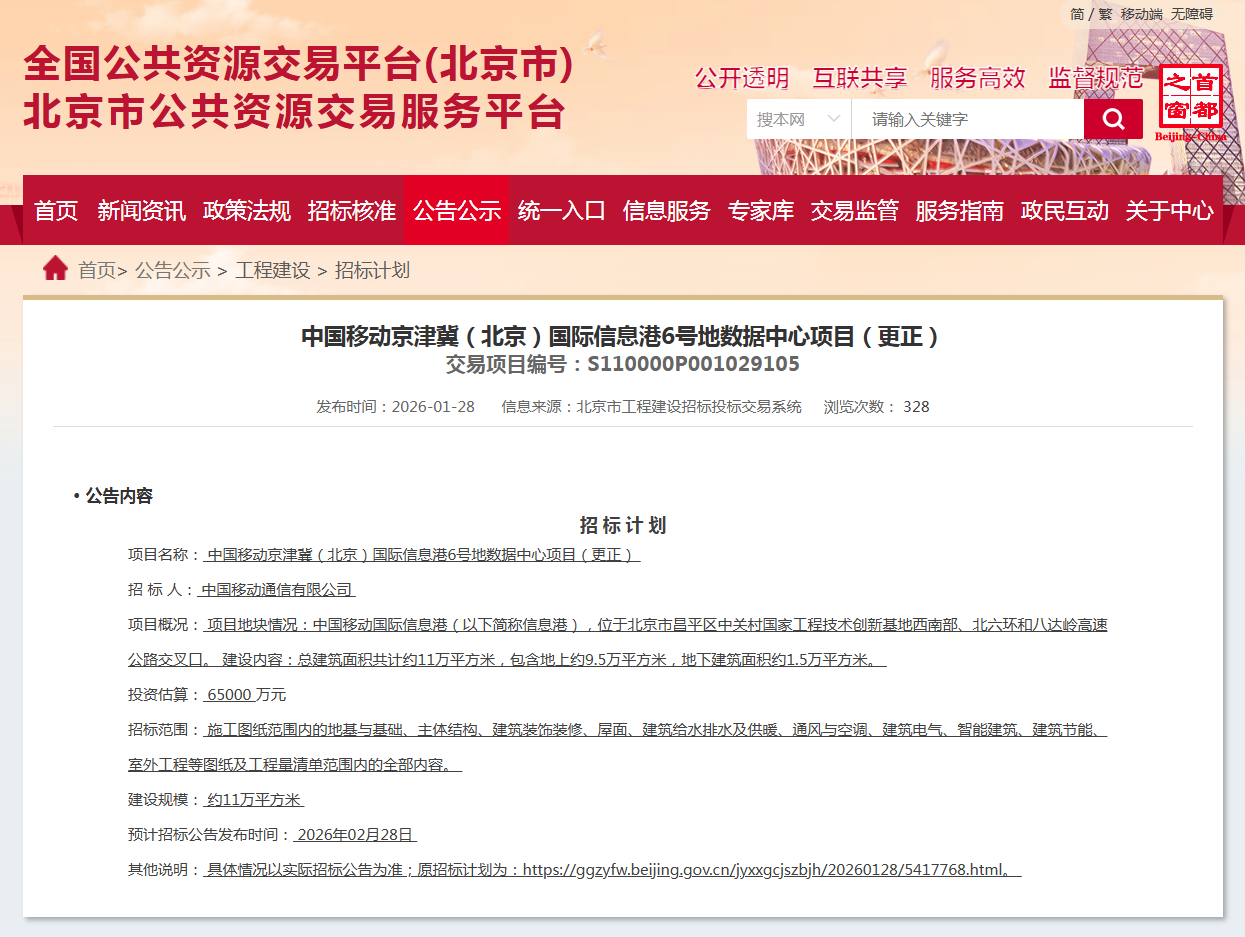
Task: Enable 无障碍 accessibility mode link
Action: pyautogui.click(x=1192, y=14)
